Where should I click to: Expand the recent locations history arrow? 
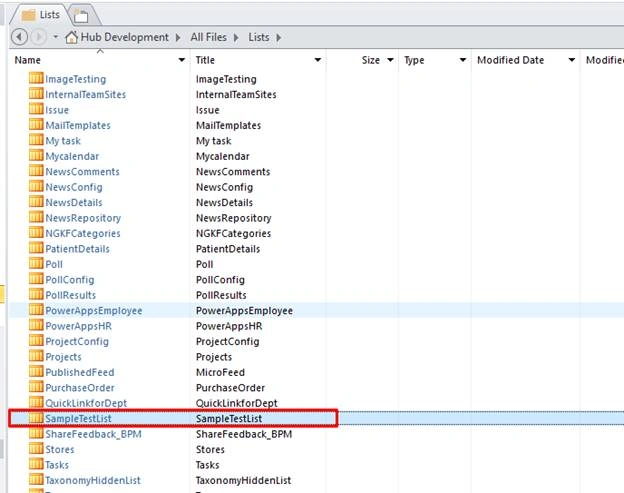pyautogui.click(x=56, y=37)
